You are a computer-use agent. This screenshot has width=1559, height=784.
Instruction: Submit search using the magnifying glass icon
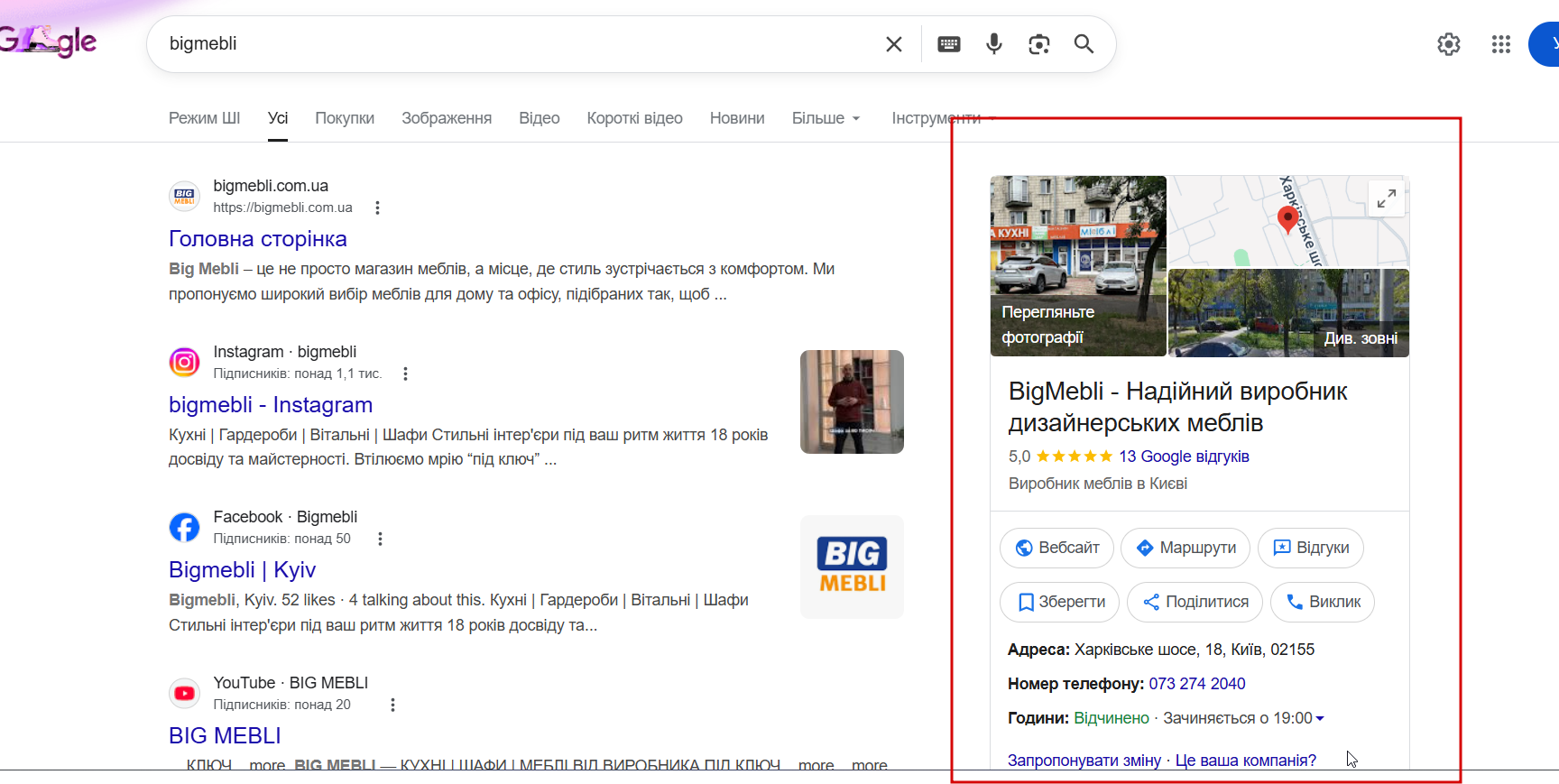[x=1084, y=44]
